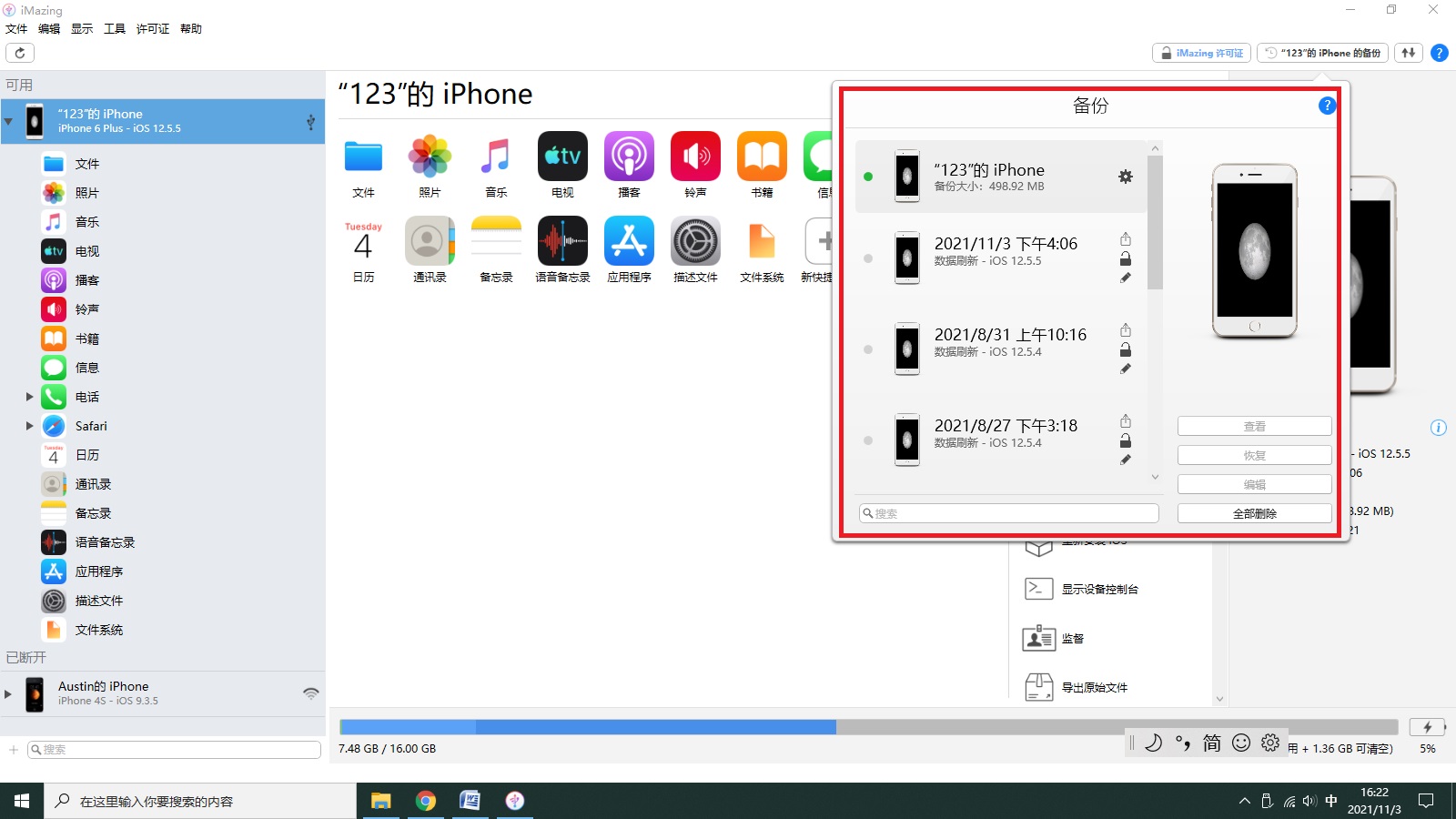The width and height of the screenshot is (1456, 819).
Task: Expand the Safari item in the sidebar
Action: pyautogui.click(x=29, y=426)
